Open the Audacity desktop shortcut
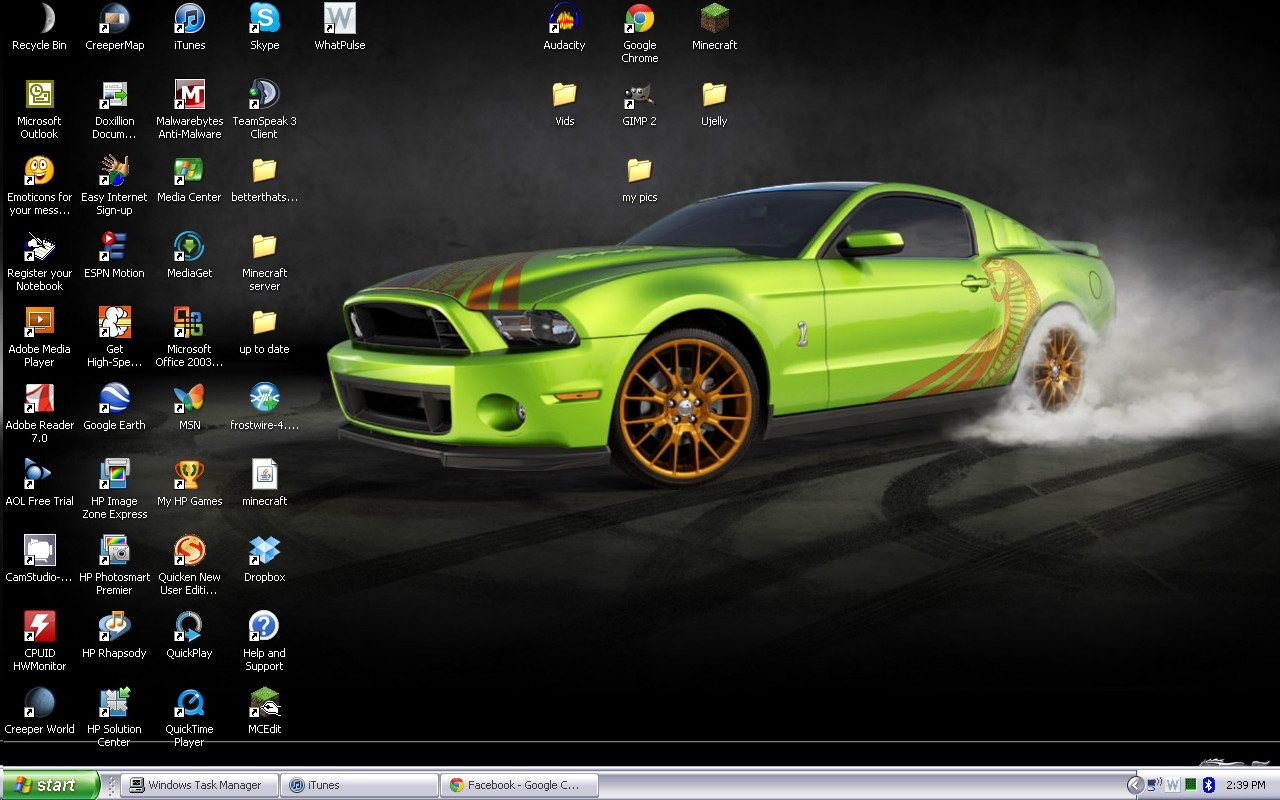Viewport: 1280px width, 800px height. (564, 19)
